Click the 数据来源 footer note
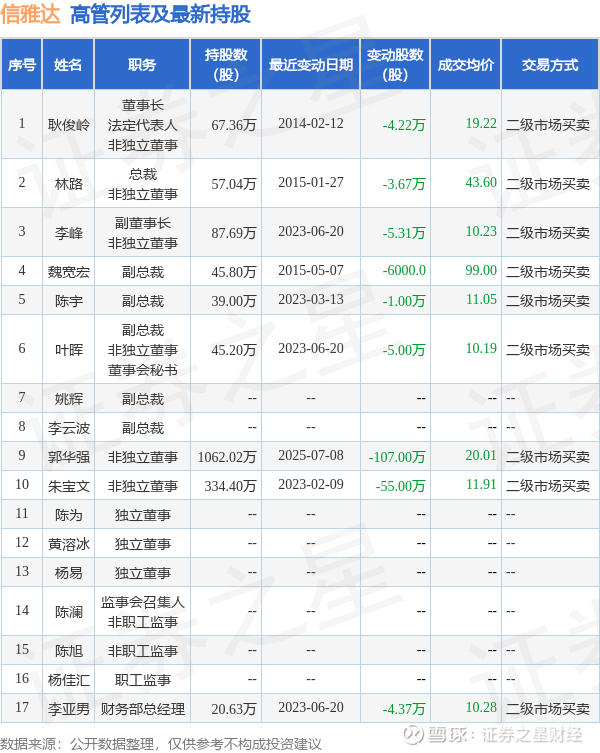The width and height of the screenshot is (600, 753). (x=160, y=744)
